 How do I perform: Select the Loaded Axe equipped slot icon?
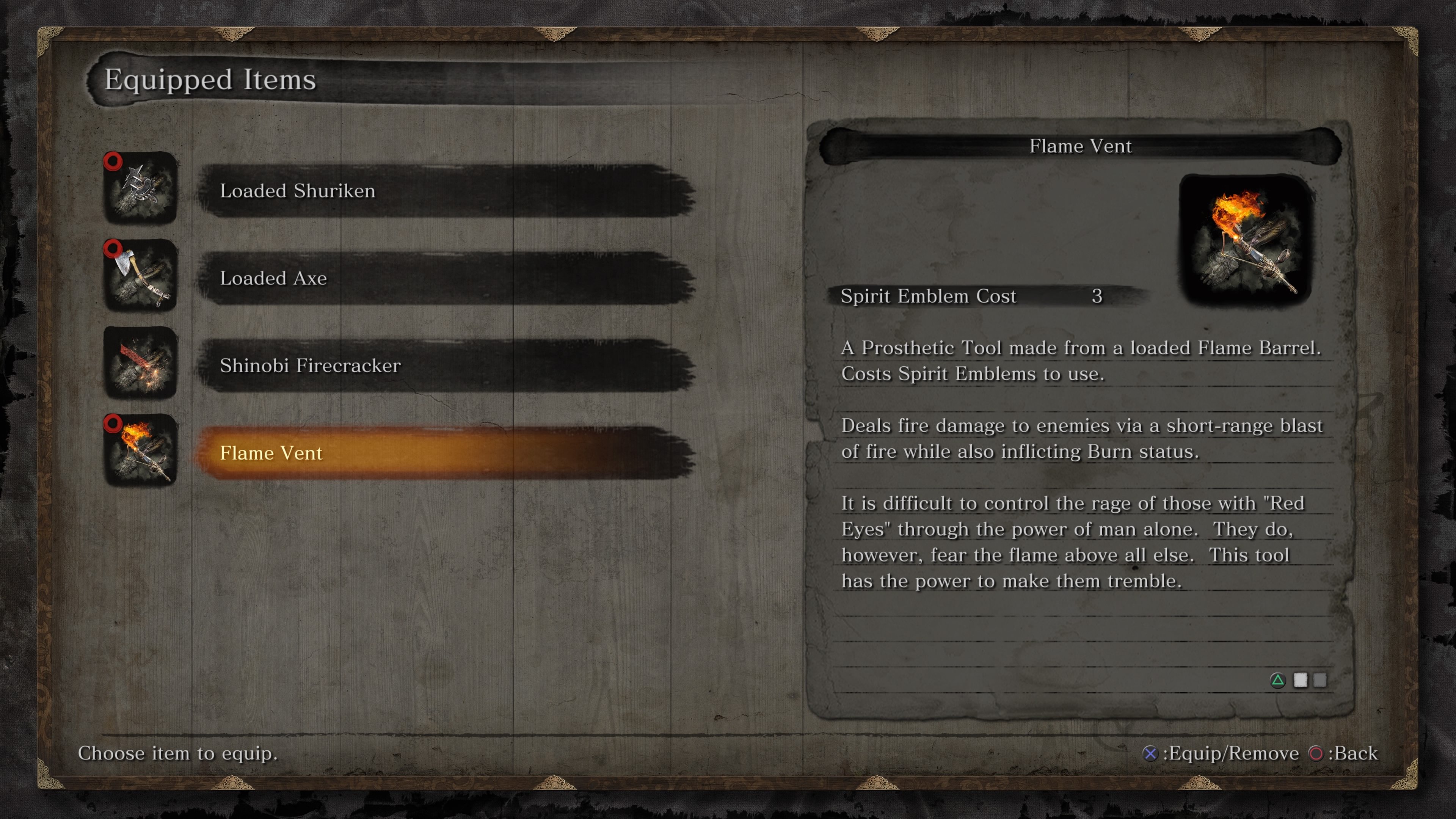pyautogui.click(x=143, y=277)
